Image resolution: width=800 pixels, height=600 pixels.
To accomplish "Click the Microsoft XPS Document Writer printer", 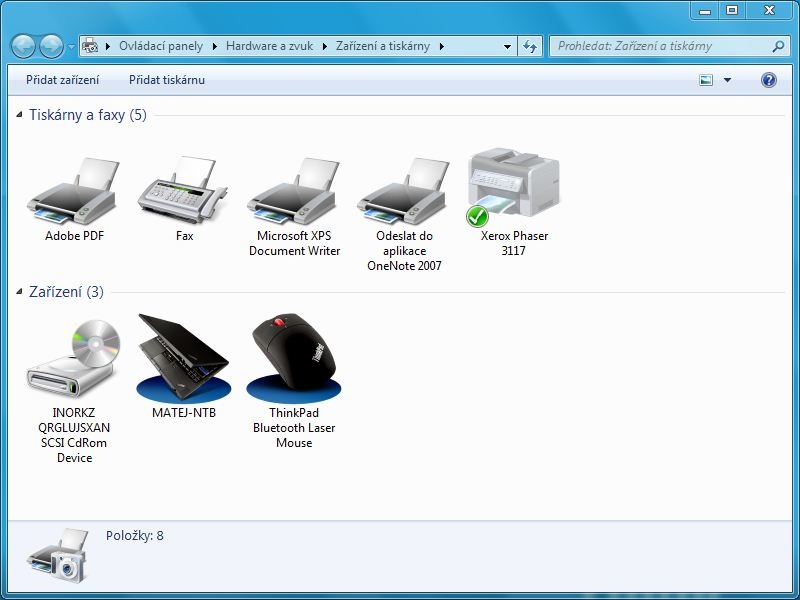I will (x=294, y=191).
